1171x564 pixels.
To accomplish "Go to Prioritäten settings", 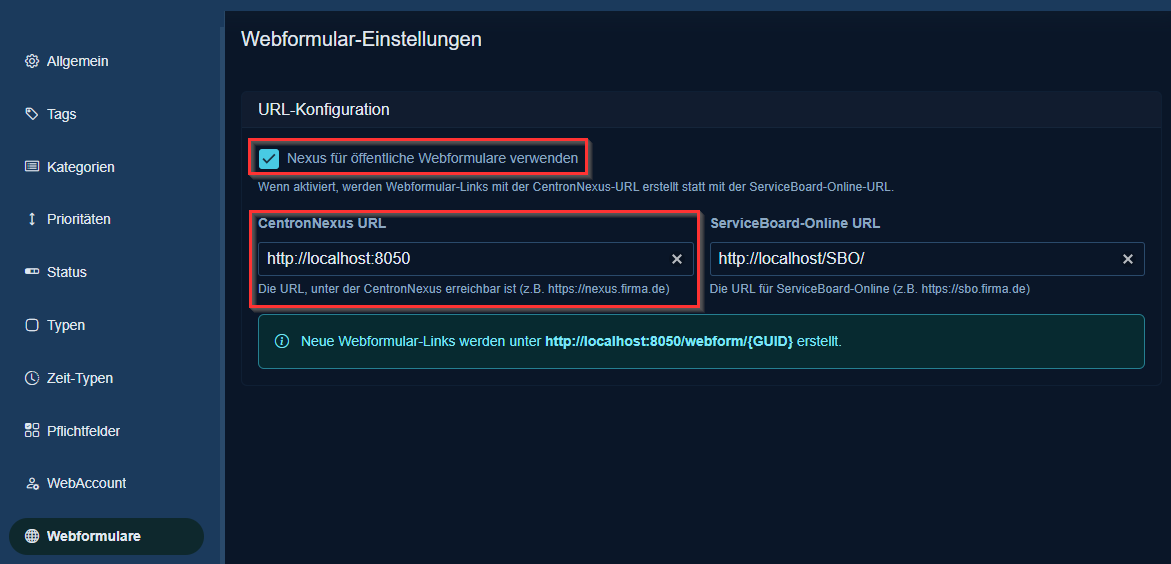I will [106, 219].
